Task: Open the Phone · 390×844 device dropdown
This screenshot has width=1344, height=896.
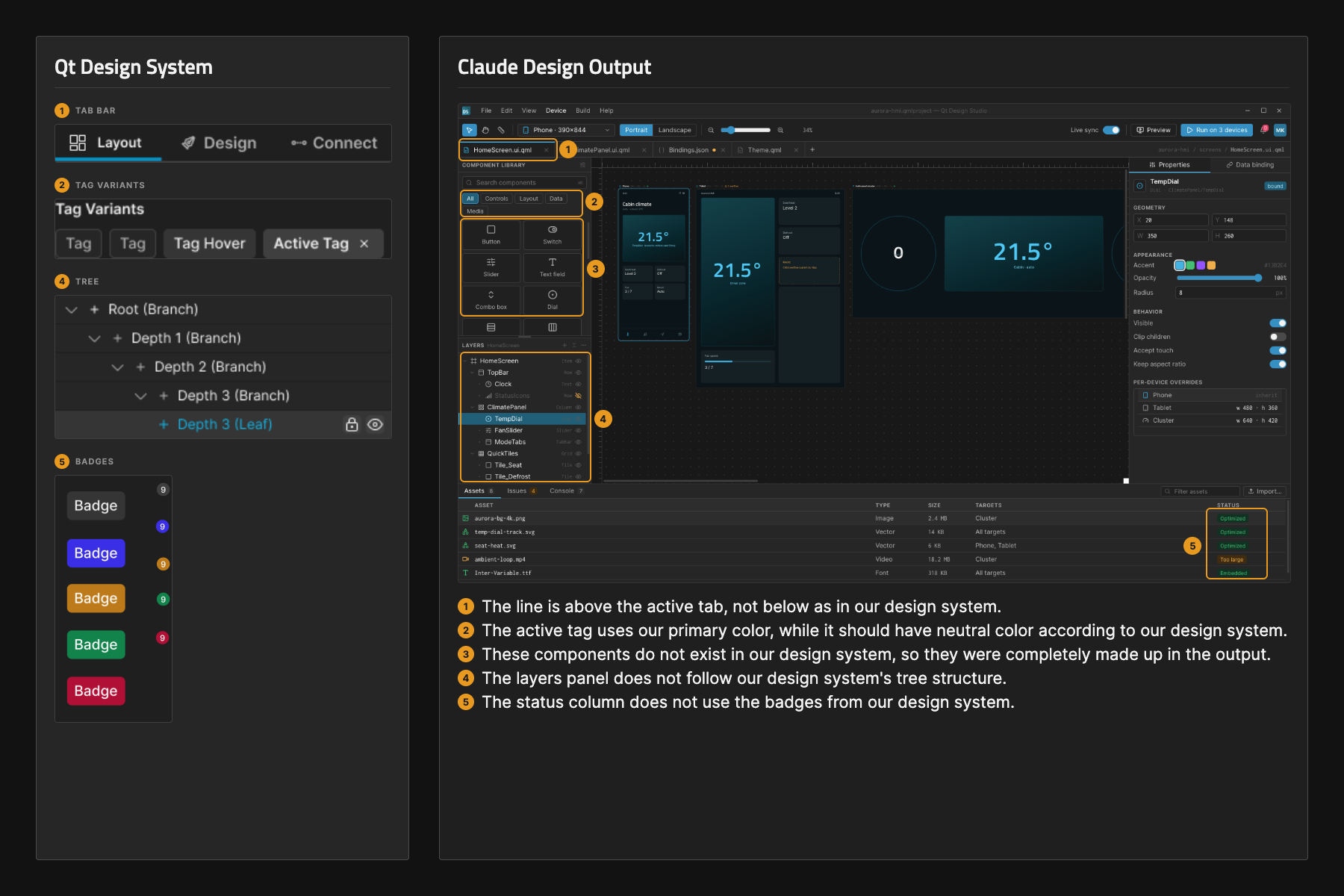Action: (x=566, y=130)
